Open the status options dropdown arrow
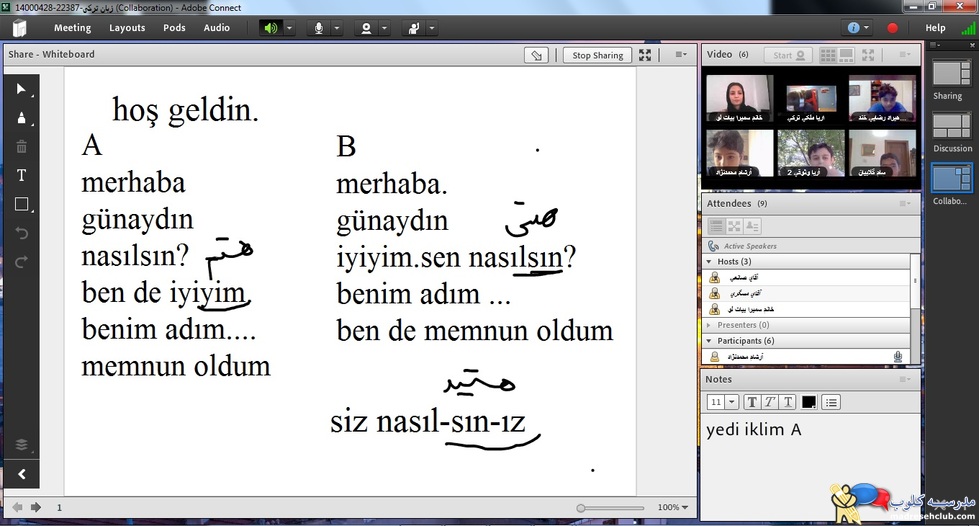 click(x=431, y=28)
